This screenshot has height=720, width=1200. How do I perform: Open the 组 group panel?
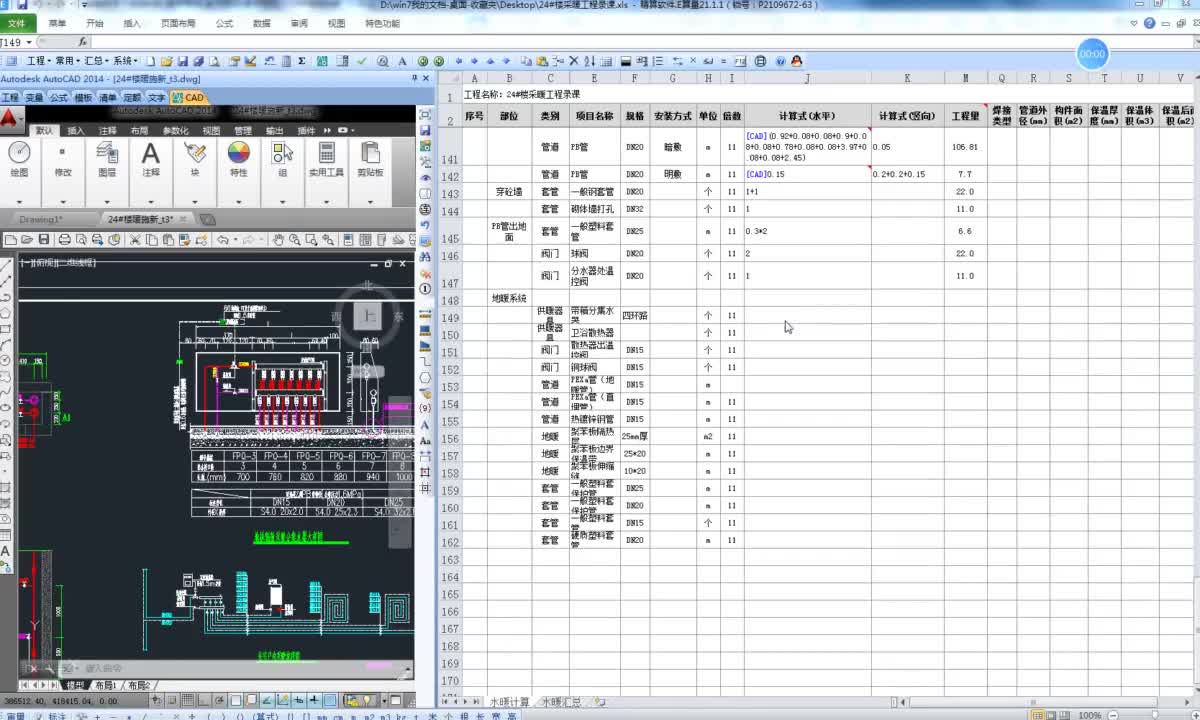pyautogui.click(x=283, y=160)
